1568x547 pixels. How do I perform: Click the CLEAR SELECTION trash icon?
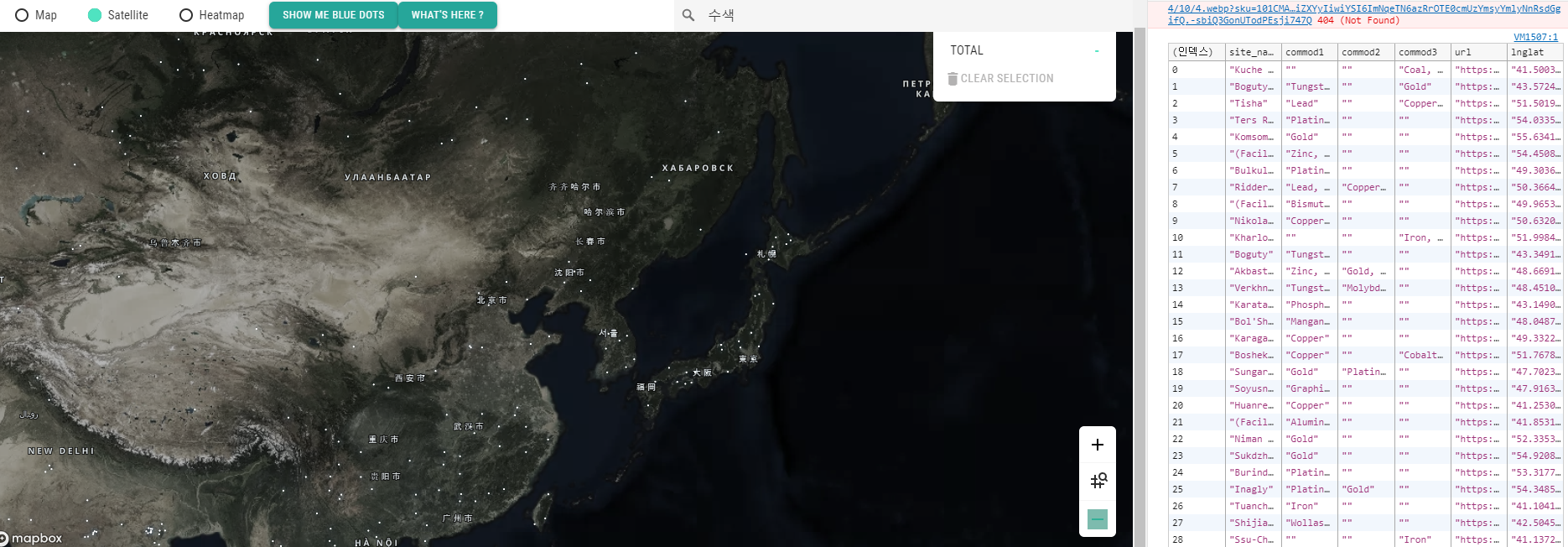tap(953, 78)
